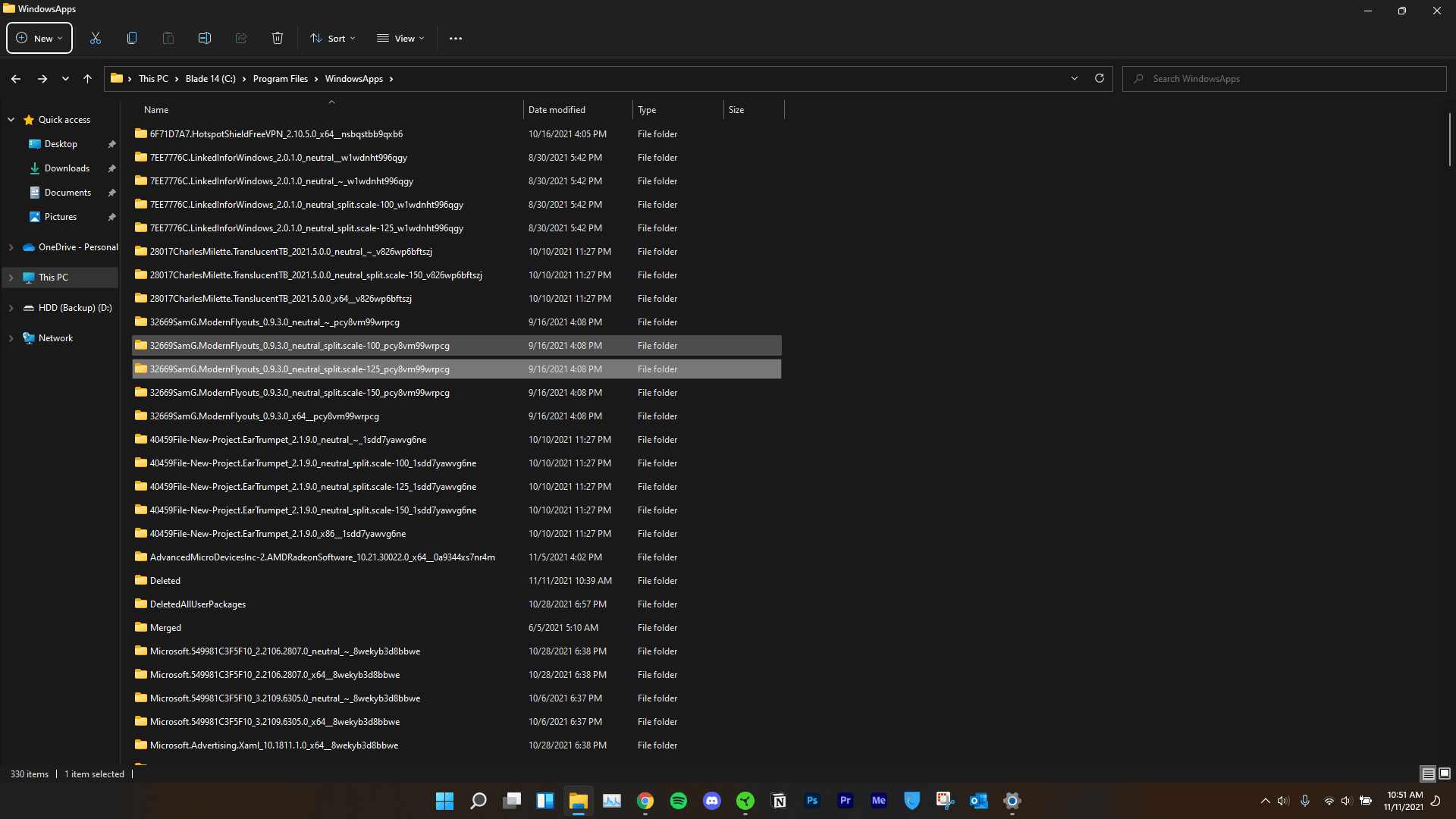Launch Photoshop from taskbar

812,801
